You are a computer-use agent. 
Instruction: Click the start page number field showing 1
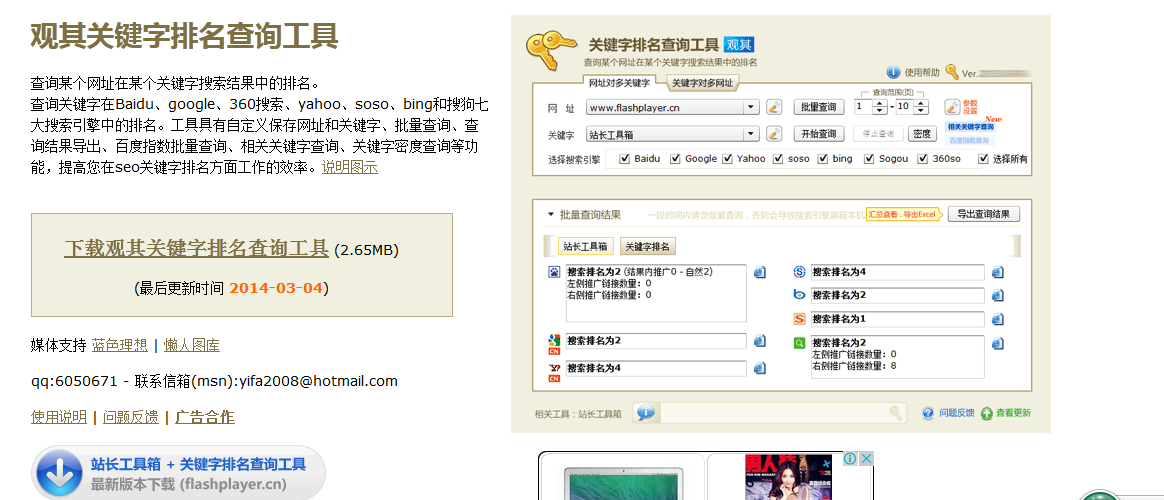click(863, 107)
